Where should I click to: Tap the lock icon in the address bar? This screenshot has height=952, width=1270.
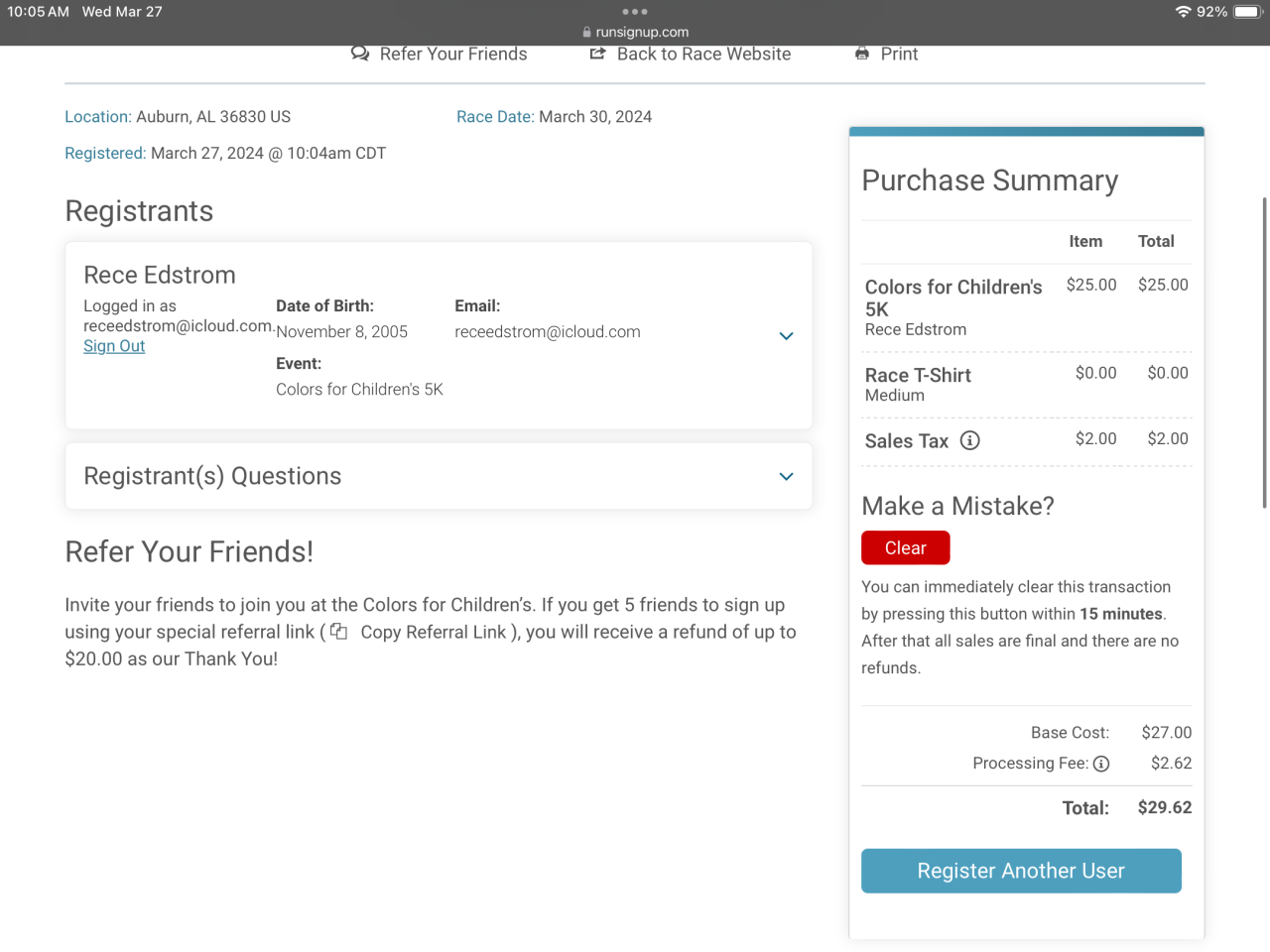point(587,32)
